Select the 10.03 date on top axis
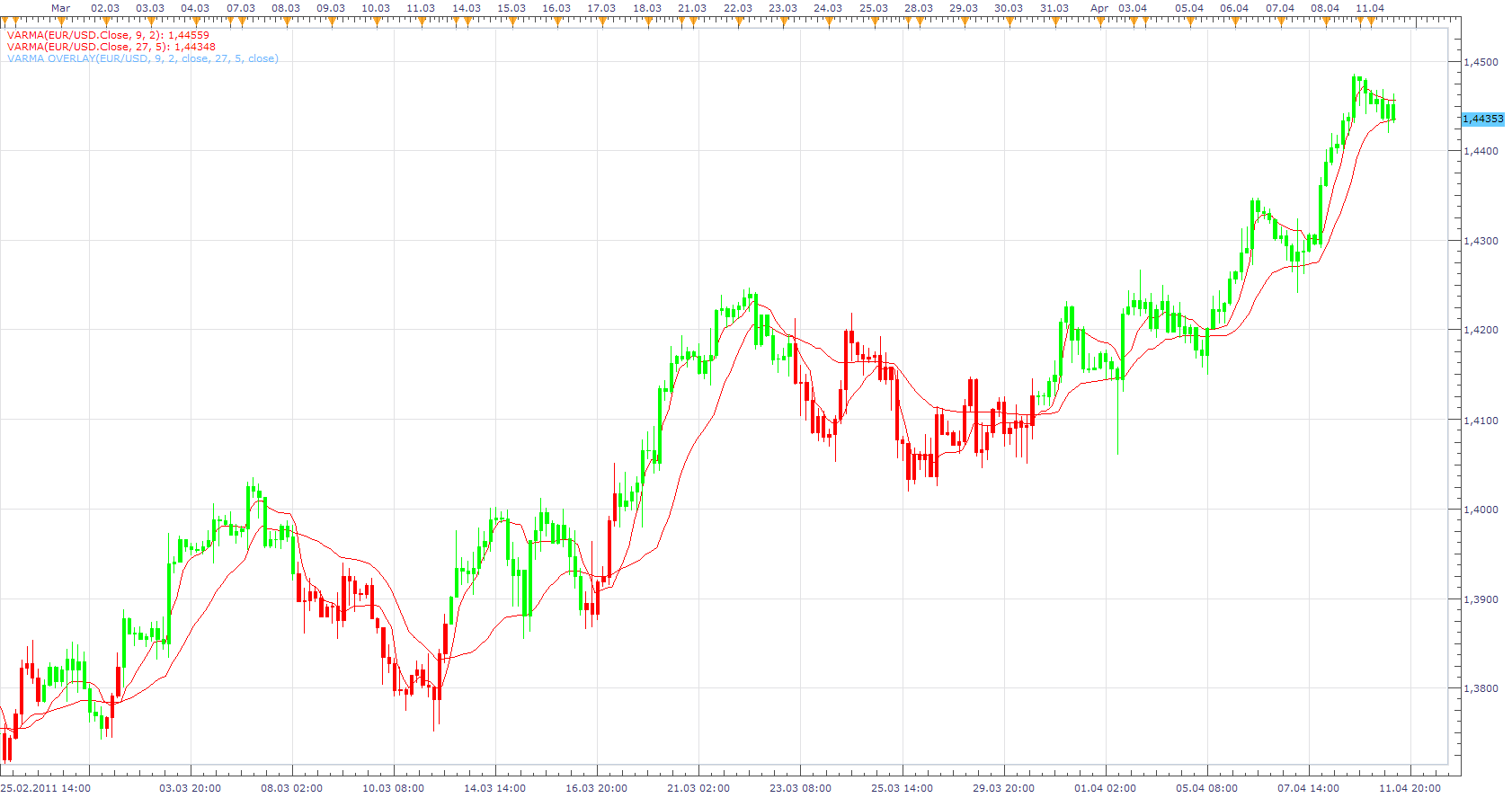Image resolution: width=1512 pixels, height=798 pixels. pyautogui.click(x=376, y=8)
